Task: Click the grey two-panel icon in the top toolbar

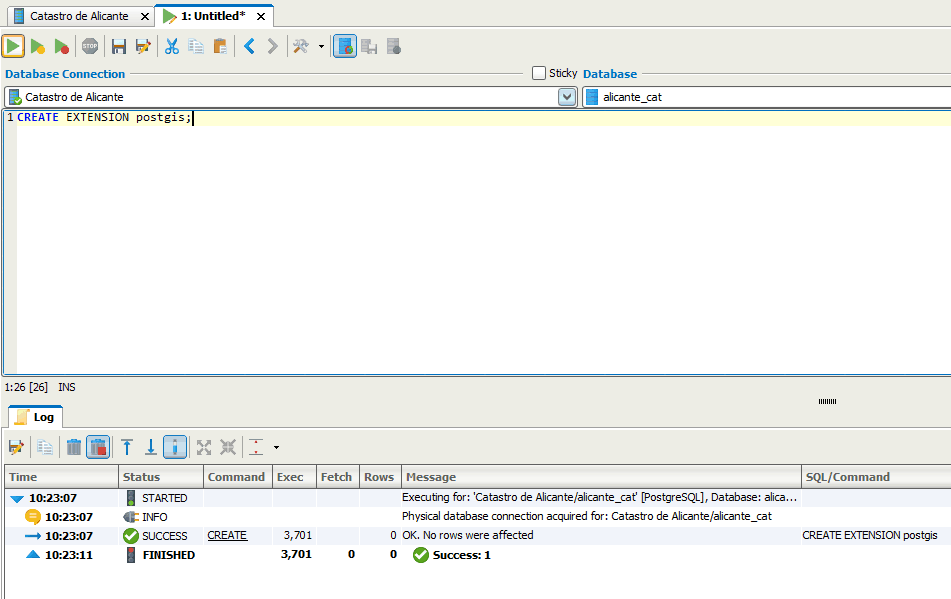Action: [369, 47]
